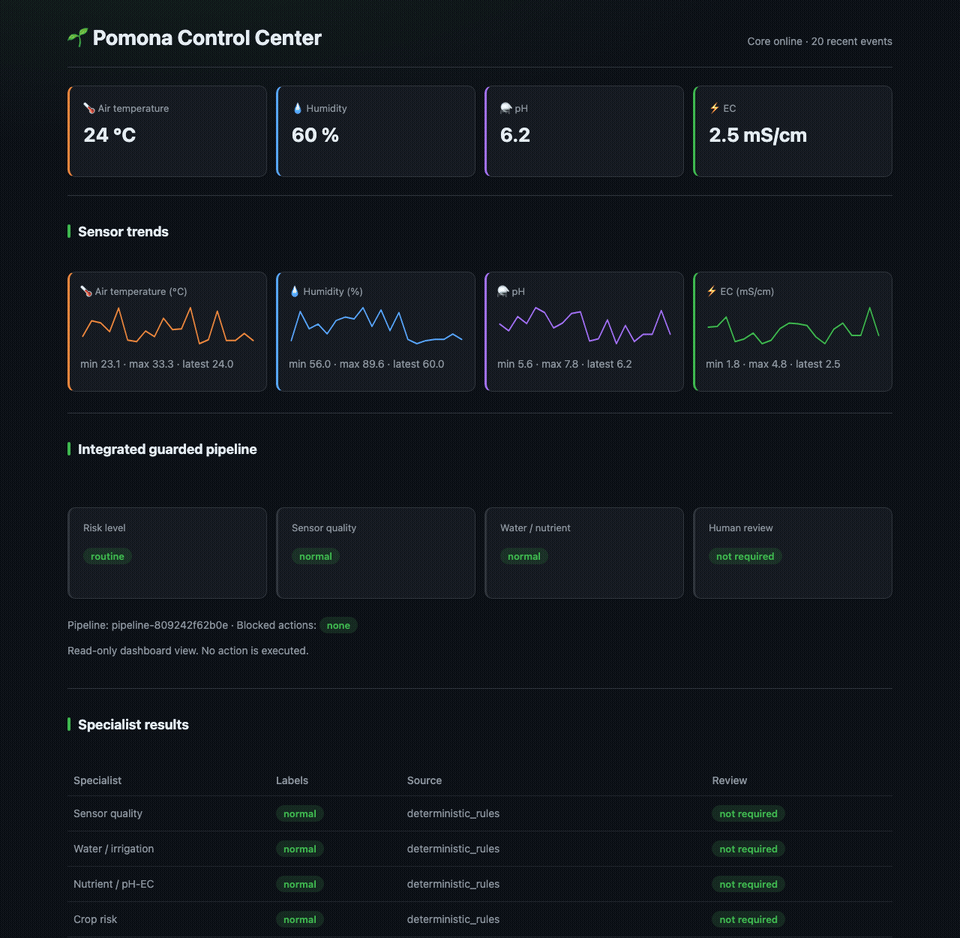Click thermometer icon beside Air temperature (°C) trend
Screen dimensions: 960x938
pos(86,291)
